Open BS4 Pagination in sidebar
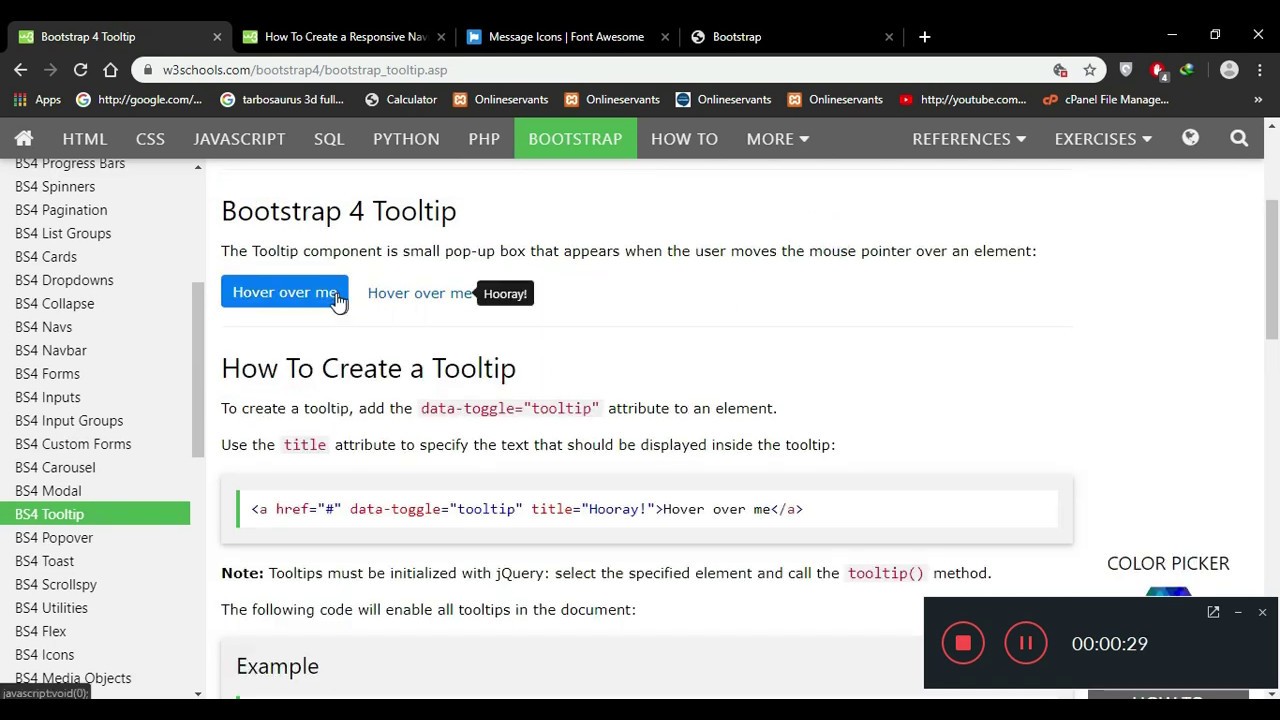 tap(61, 210)
